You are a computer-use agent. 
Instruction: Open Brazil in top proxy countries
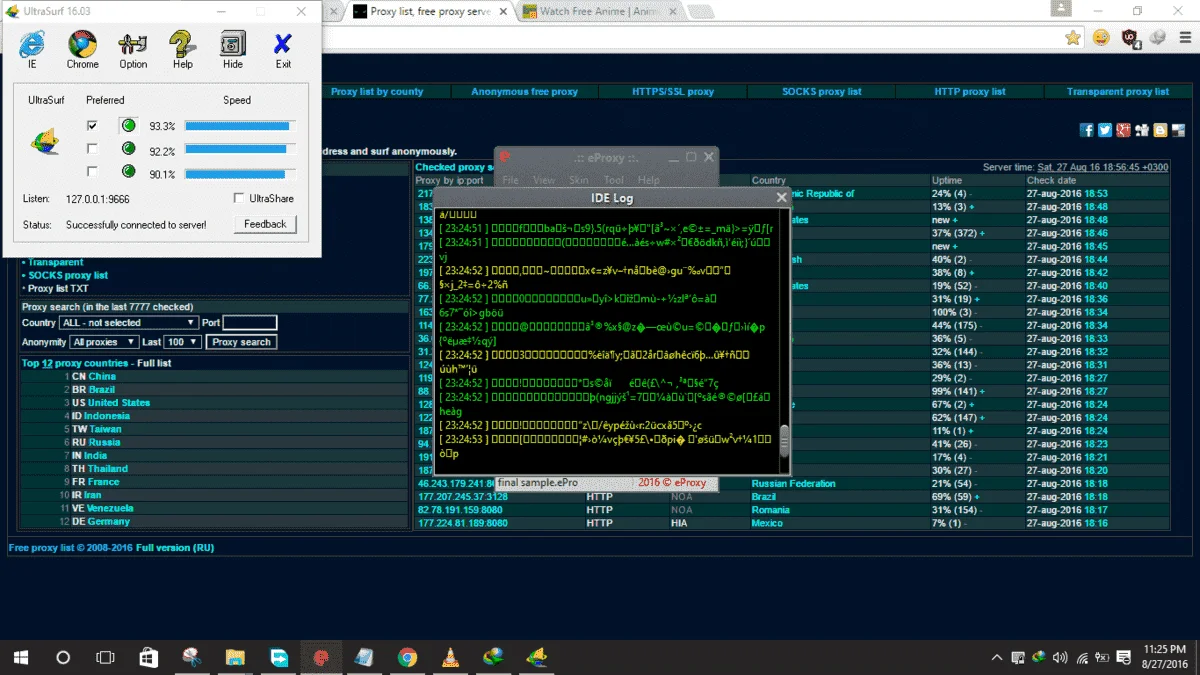click(101, 389)
